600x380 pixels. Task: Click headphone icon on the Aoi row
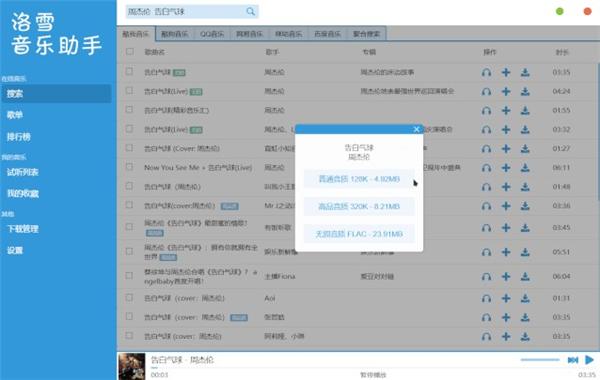pyautogui.click(x=486, y=298)
